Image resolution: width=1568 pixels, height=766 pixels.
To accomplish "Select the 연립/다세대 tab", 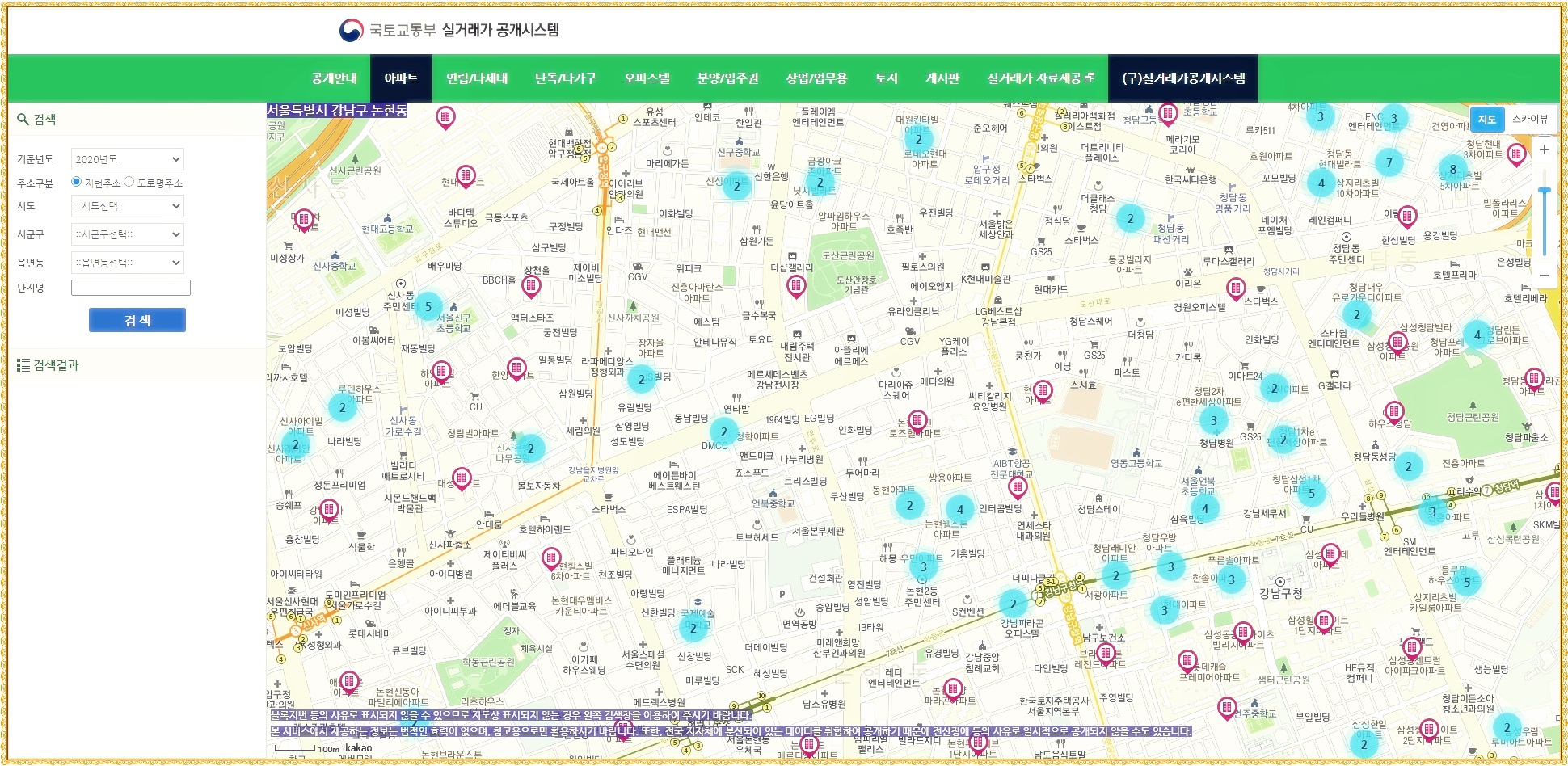I will (x=477, y=78).
